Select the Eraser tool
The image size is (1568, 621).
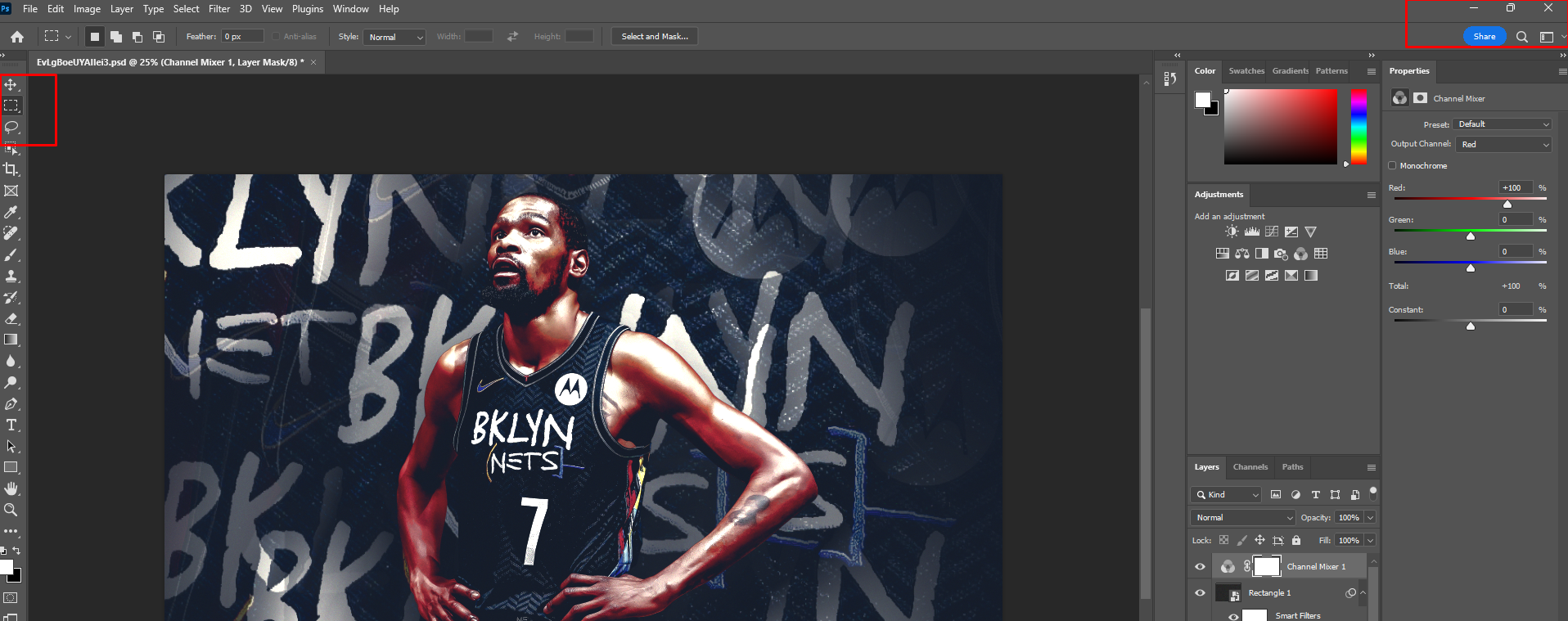click(x=11, y=319)
